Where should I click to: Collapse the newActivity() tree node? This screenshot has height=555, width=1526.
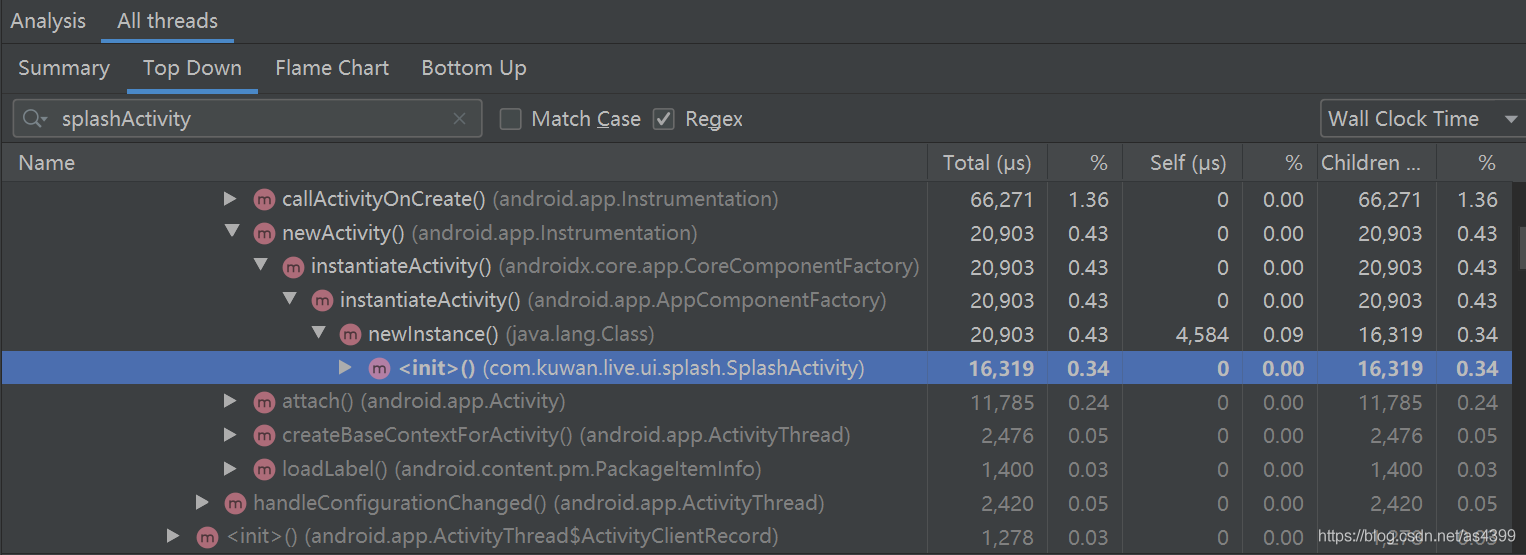pos(232,231)
